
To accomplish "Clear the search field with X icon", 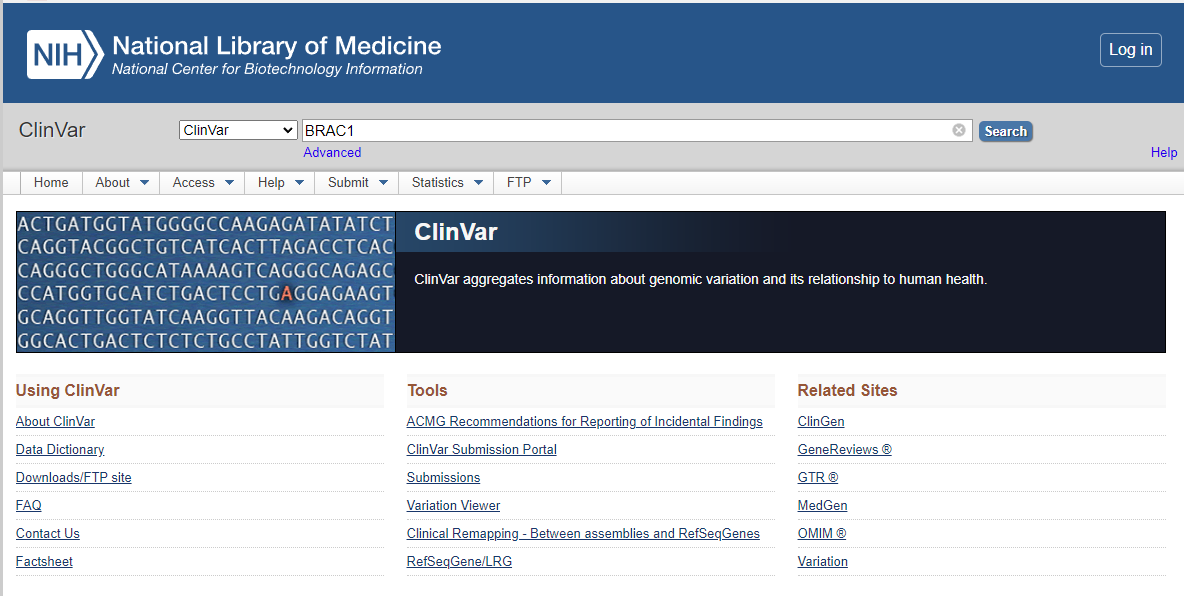I will coord(959,130).
